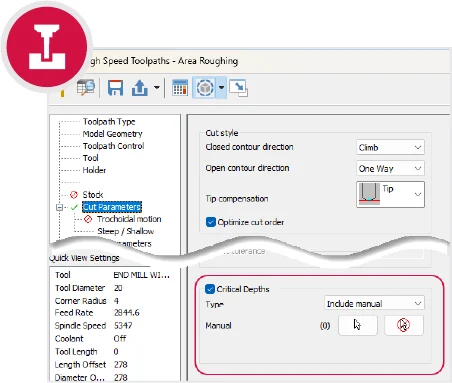
Task: Toggle the Critical Depths checkbox
Action: (210, 289)
